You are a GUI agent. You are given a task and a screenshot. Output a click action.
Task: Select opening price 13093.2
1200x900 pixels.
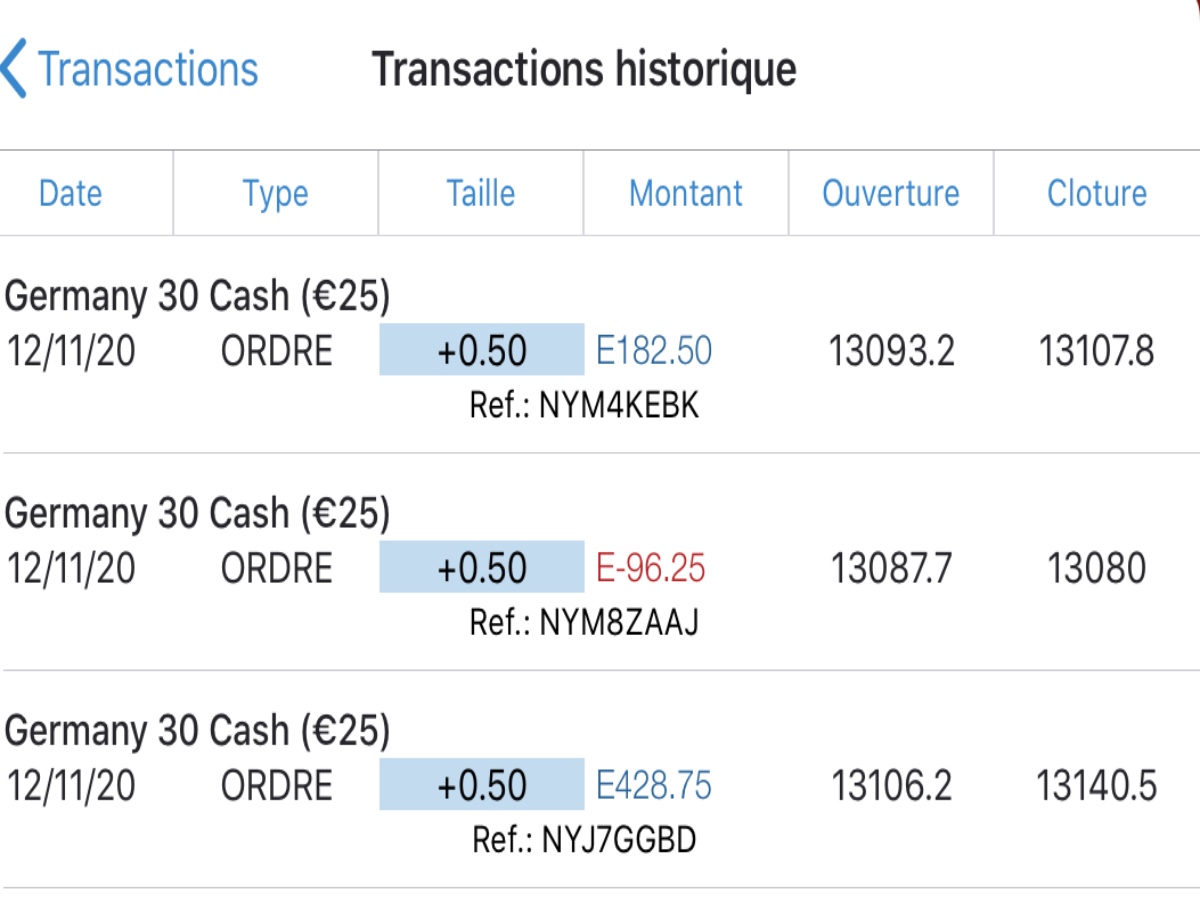892,351
